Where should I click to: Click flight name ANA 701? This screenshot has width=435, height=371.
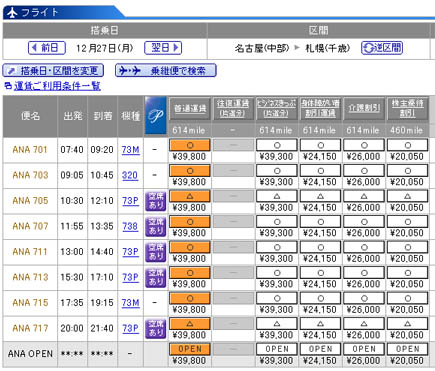tap(30, 150)
